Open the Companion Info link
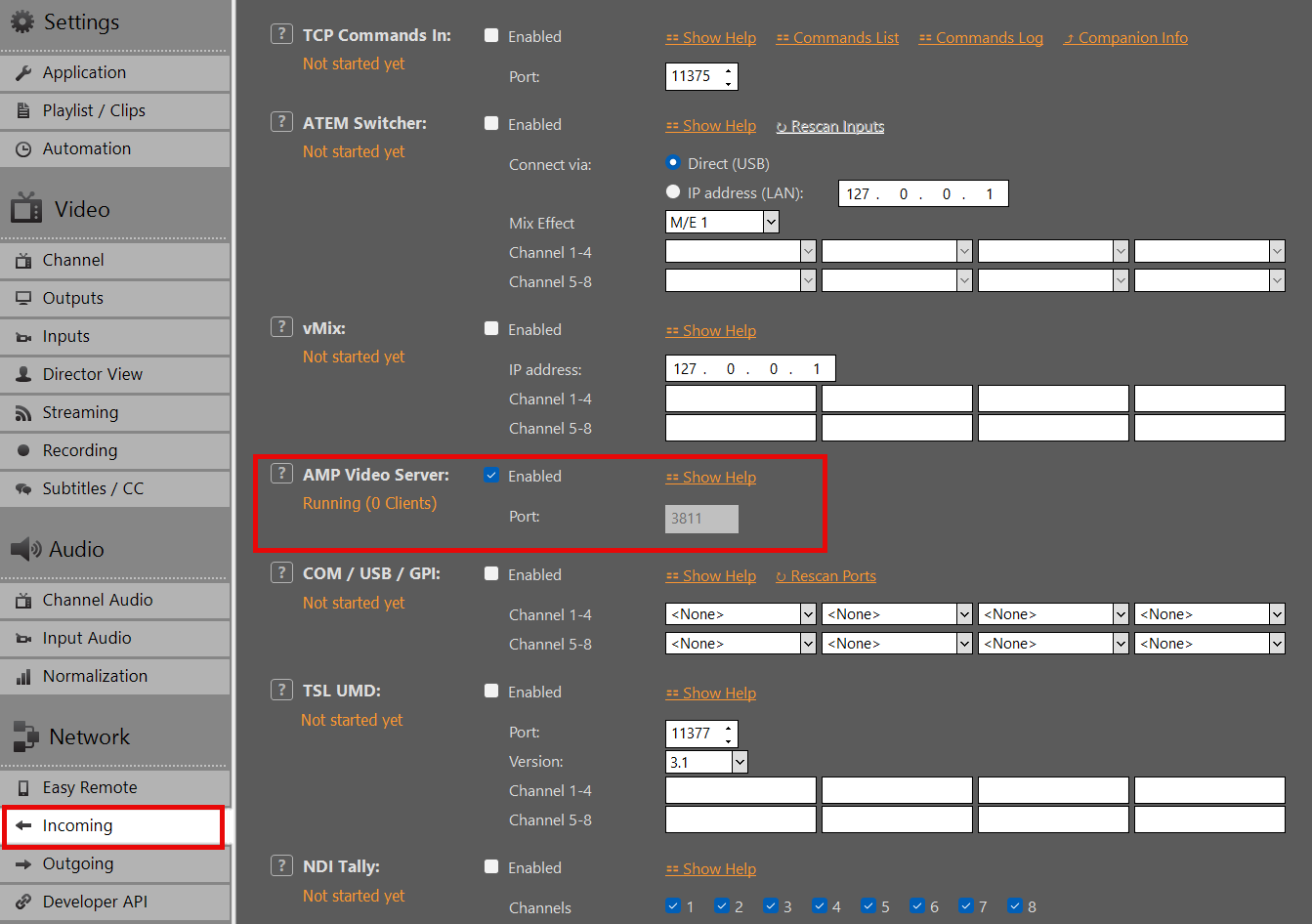The image size is (1312, 924). click(1125, 37)
